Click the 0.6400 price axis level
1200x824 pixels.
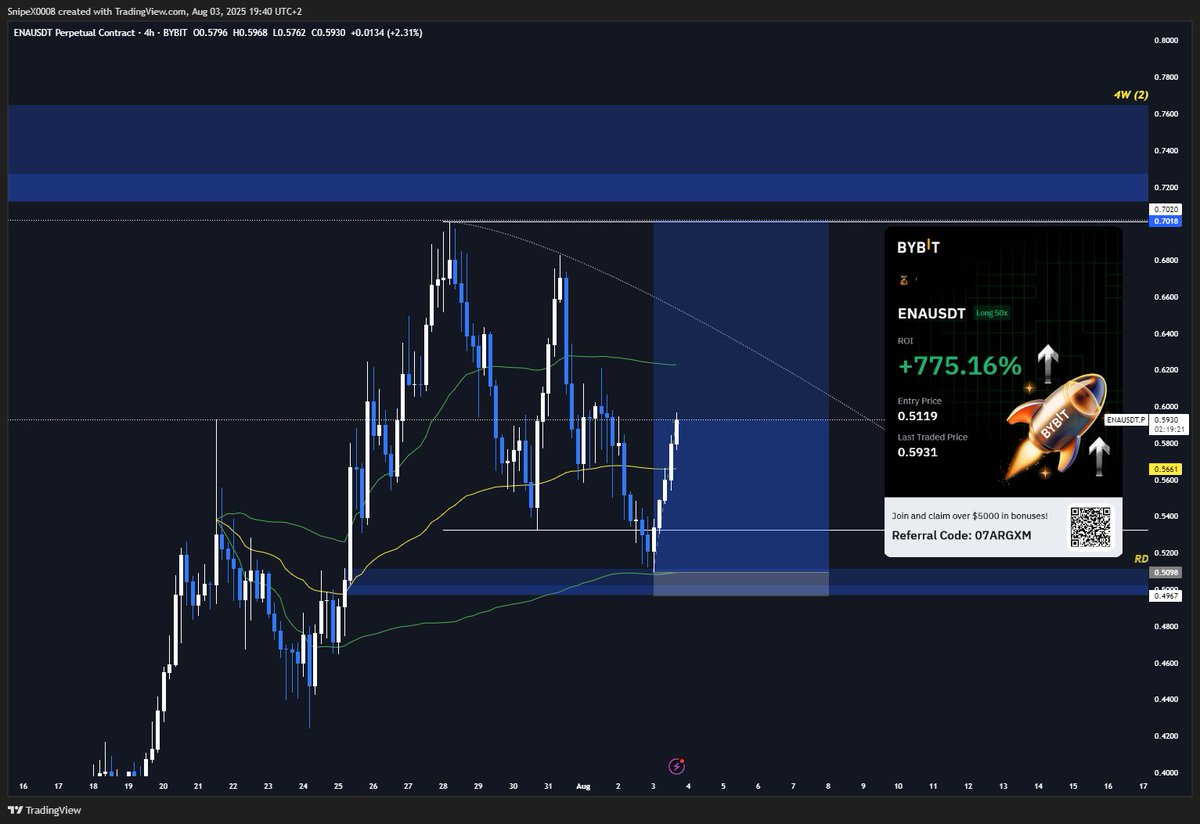1165,333
